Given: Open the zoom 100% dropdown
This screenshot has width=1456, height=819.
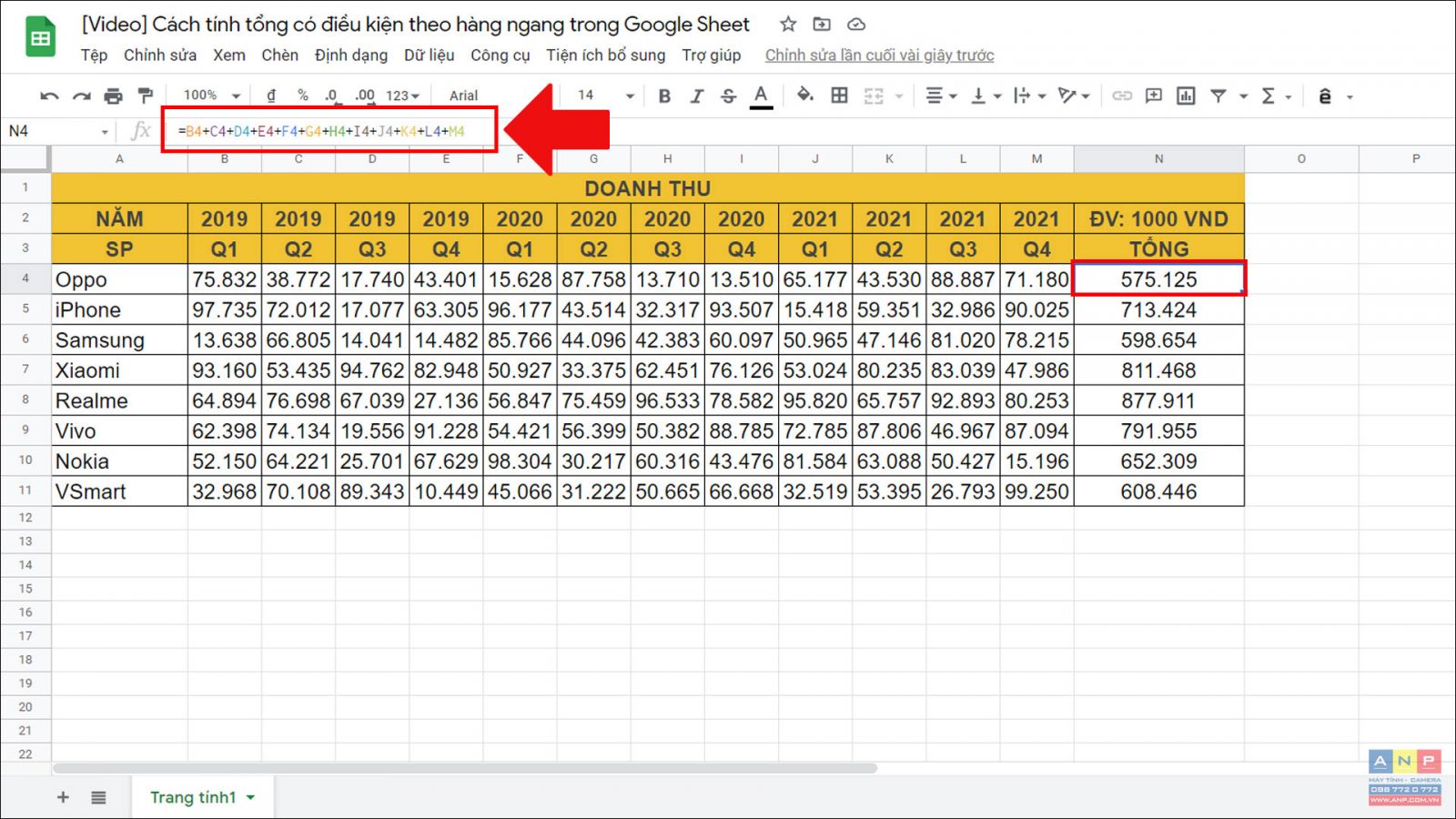Looking at the screenshot, I should (x=211, y=95).
